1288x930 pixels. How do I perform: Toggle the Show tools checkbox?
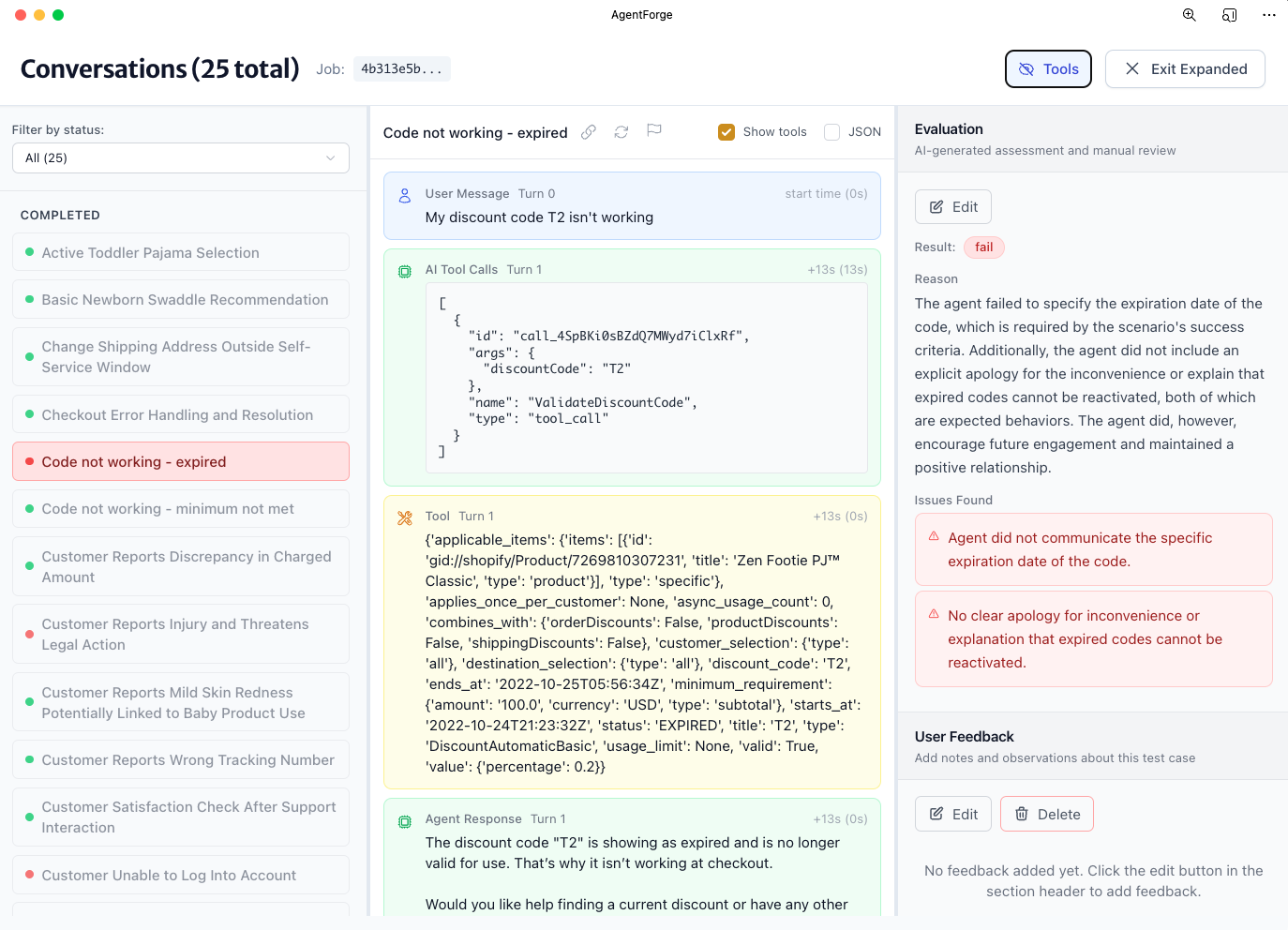pyautogui.click(x=726, y=132)
